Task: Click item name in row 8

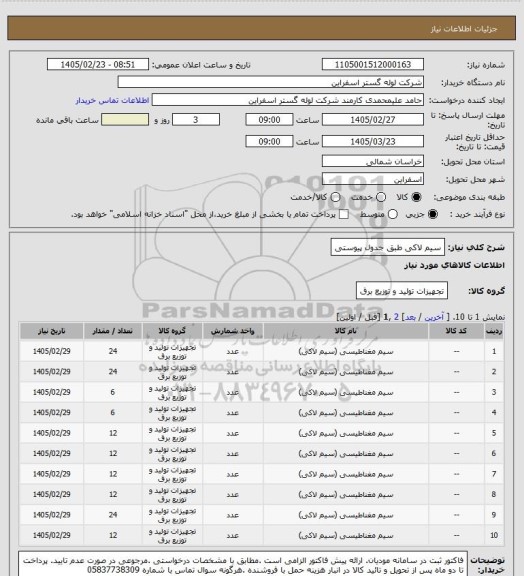Action: pyautogui.click(x=346, y=494)
